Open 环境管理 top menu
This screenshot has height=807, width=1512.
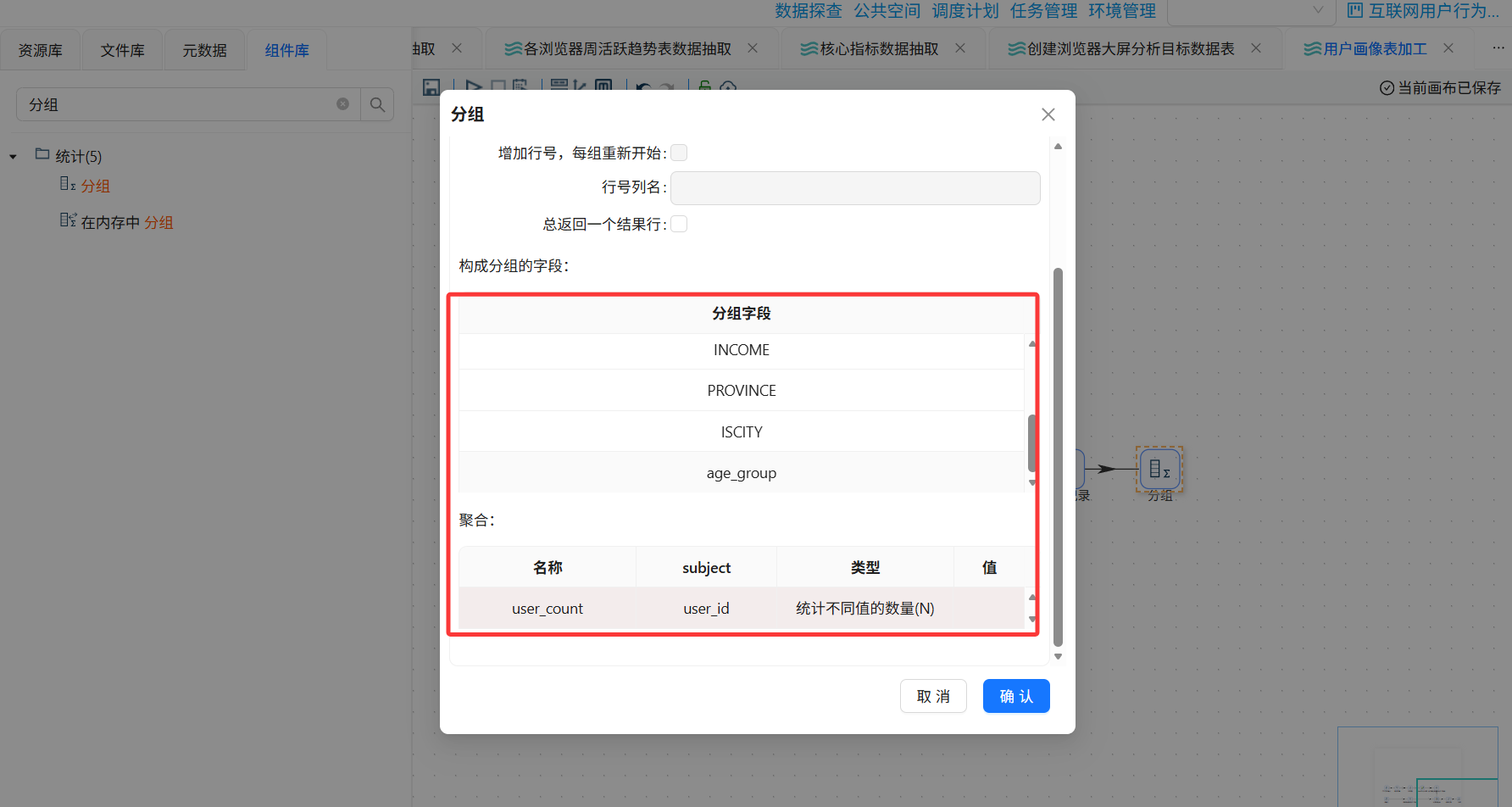(1122, 11)
